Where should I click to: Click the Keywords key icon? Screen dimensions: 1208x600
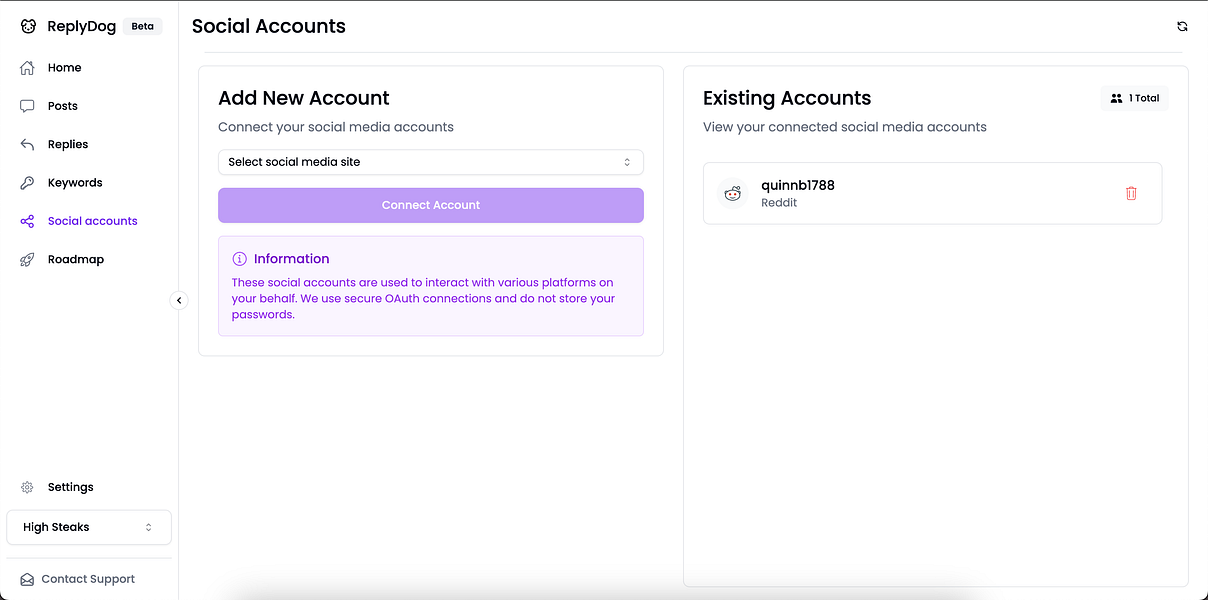point(28,183)
